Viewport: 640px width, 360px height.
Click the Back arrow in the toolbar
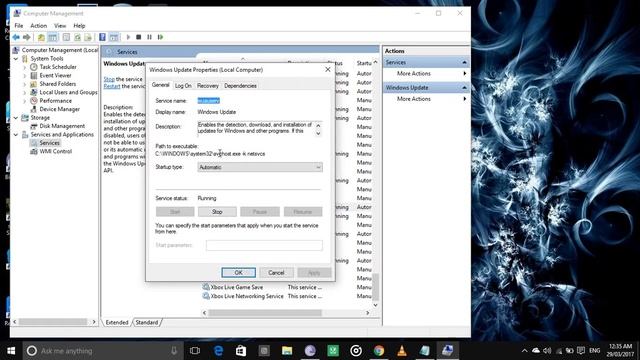click(x=16, y=37)
